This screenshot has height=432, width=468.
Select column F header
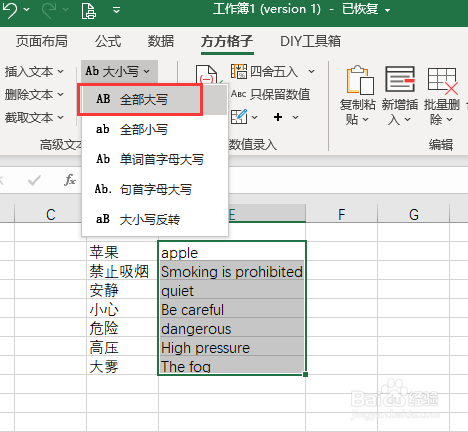tap(341, 214)
